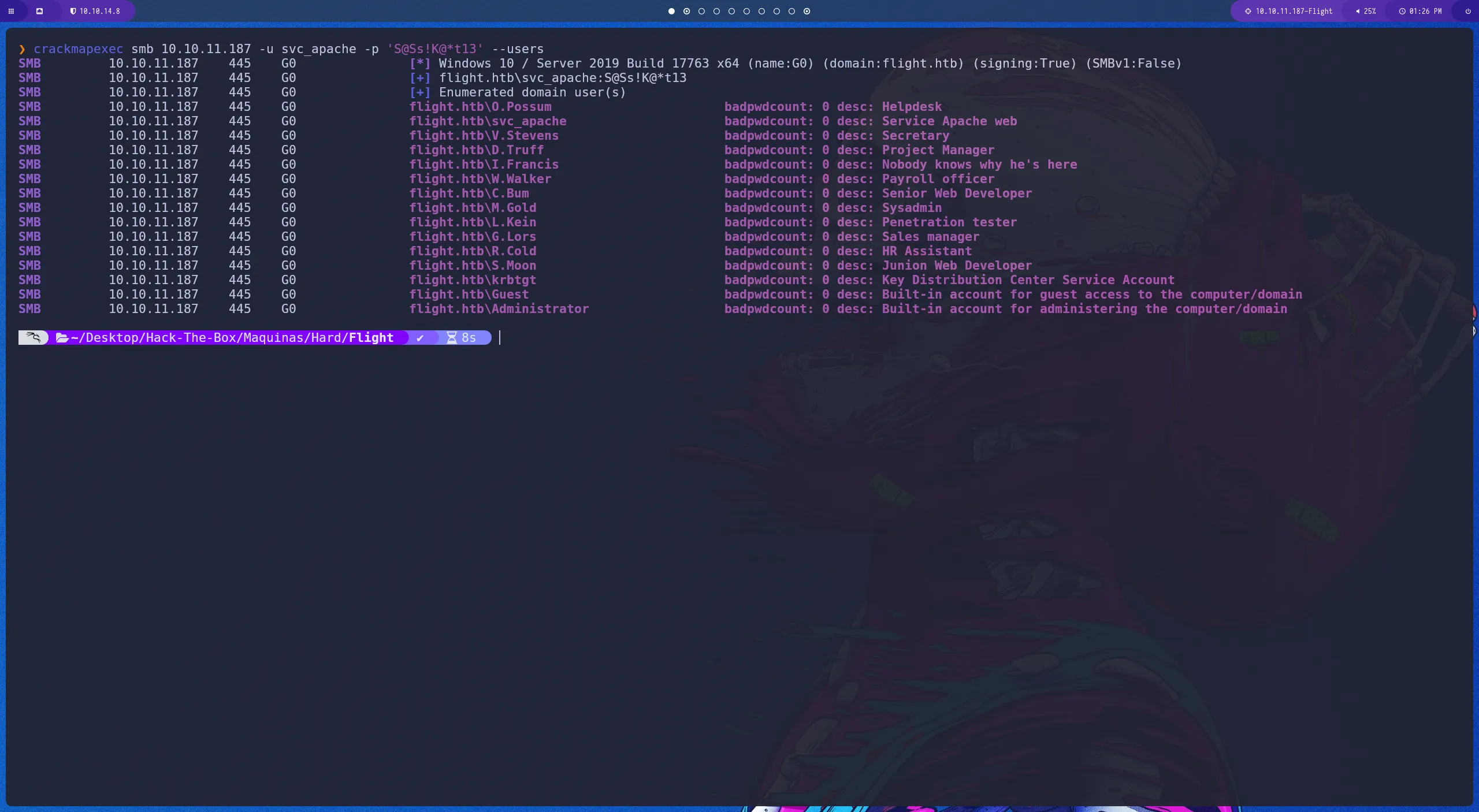Click the terminal cursor input area

500,338
